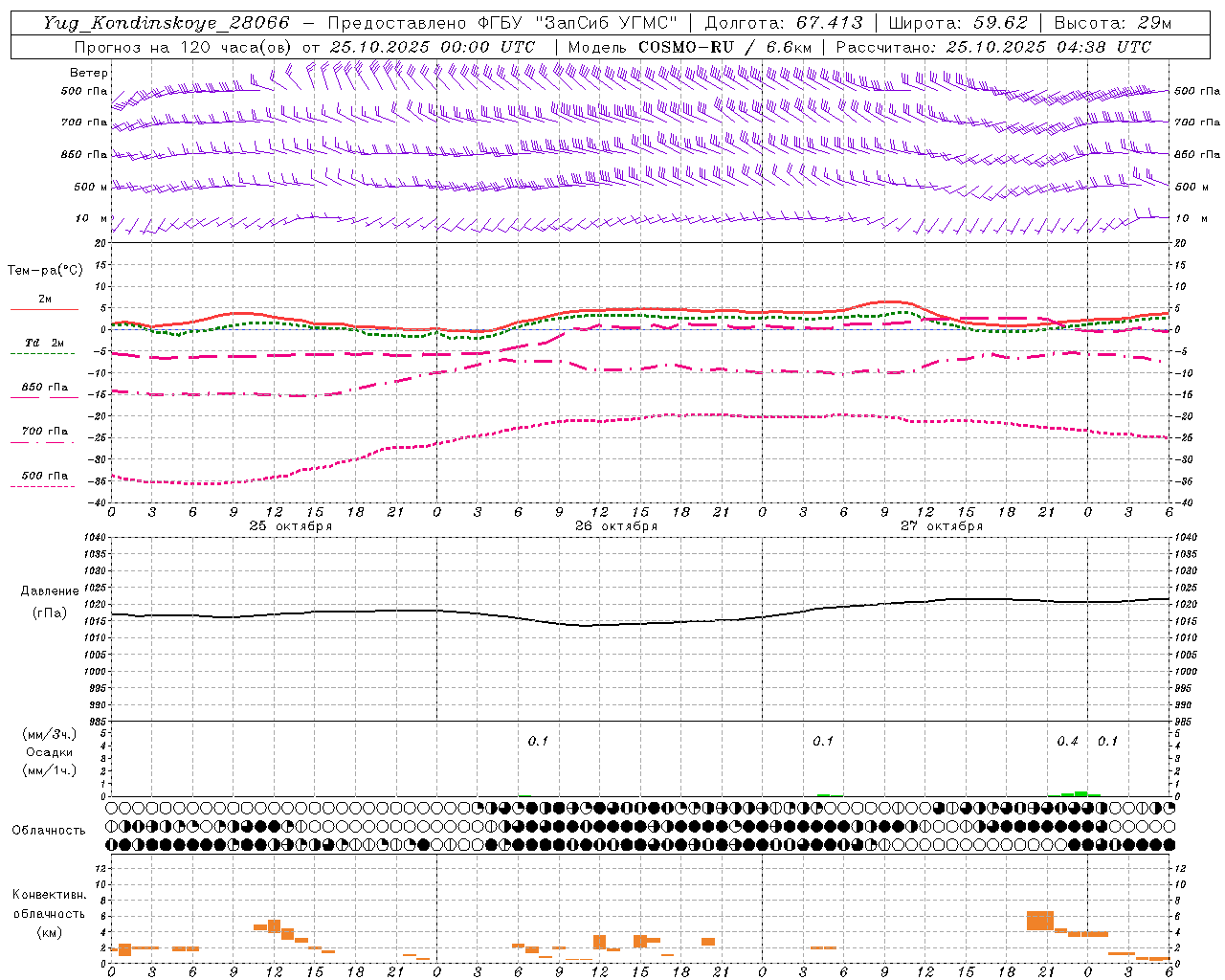Select the text Предоставлено ФГБУ "ЗапСиб УГМС"
1225x980 pixels.
(502, 23)
